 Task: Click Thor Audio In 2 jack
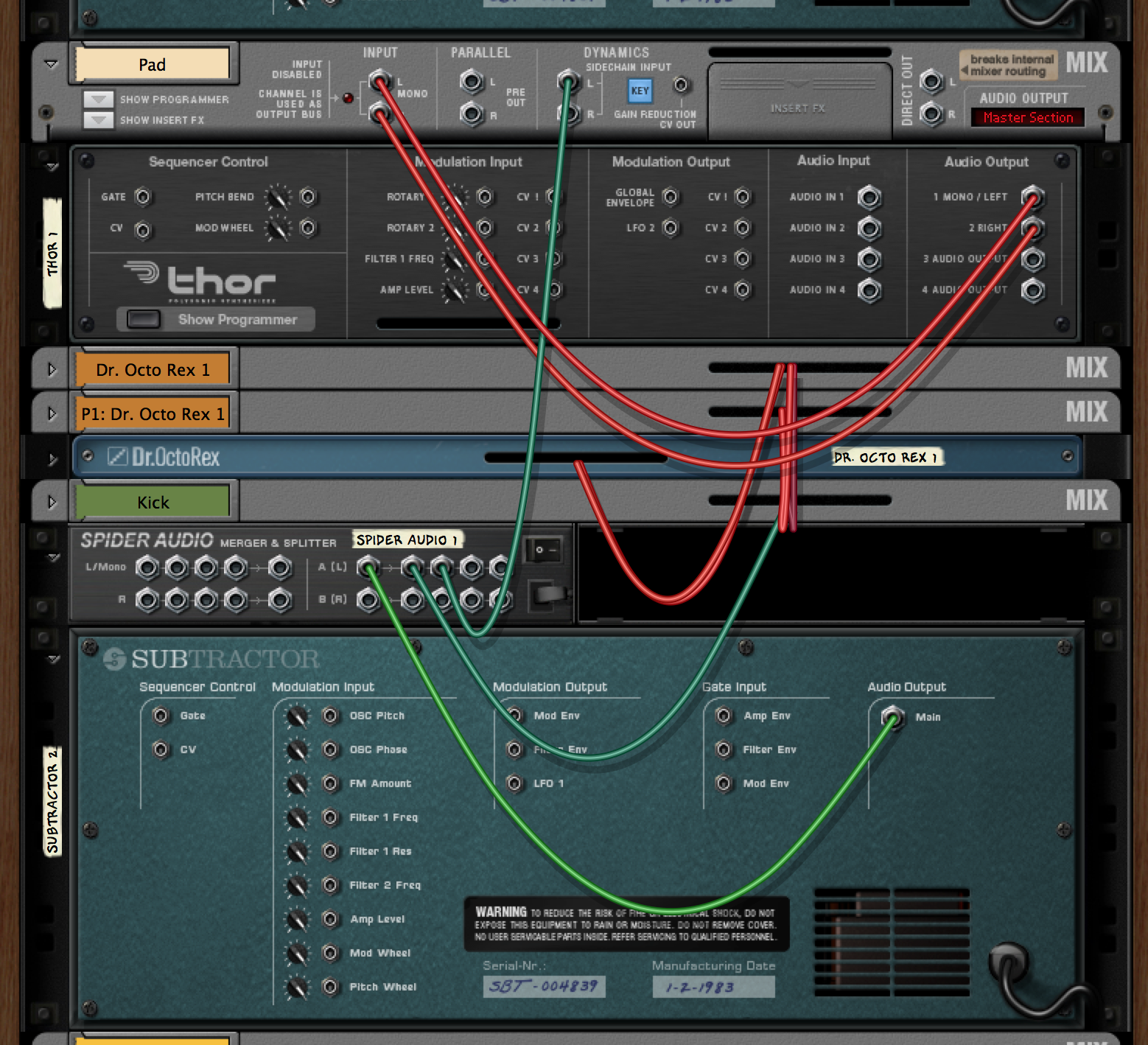click(x=869, y=228)
